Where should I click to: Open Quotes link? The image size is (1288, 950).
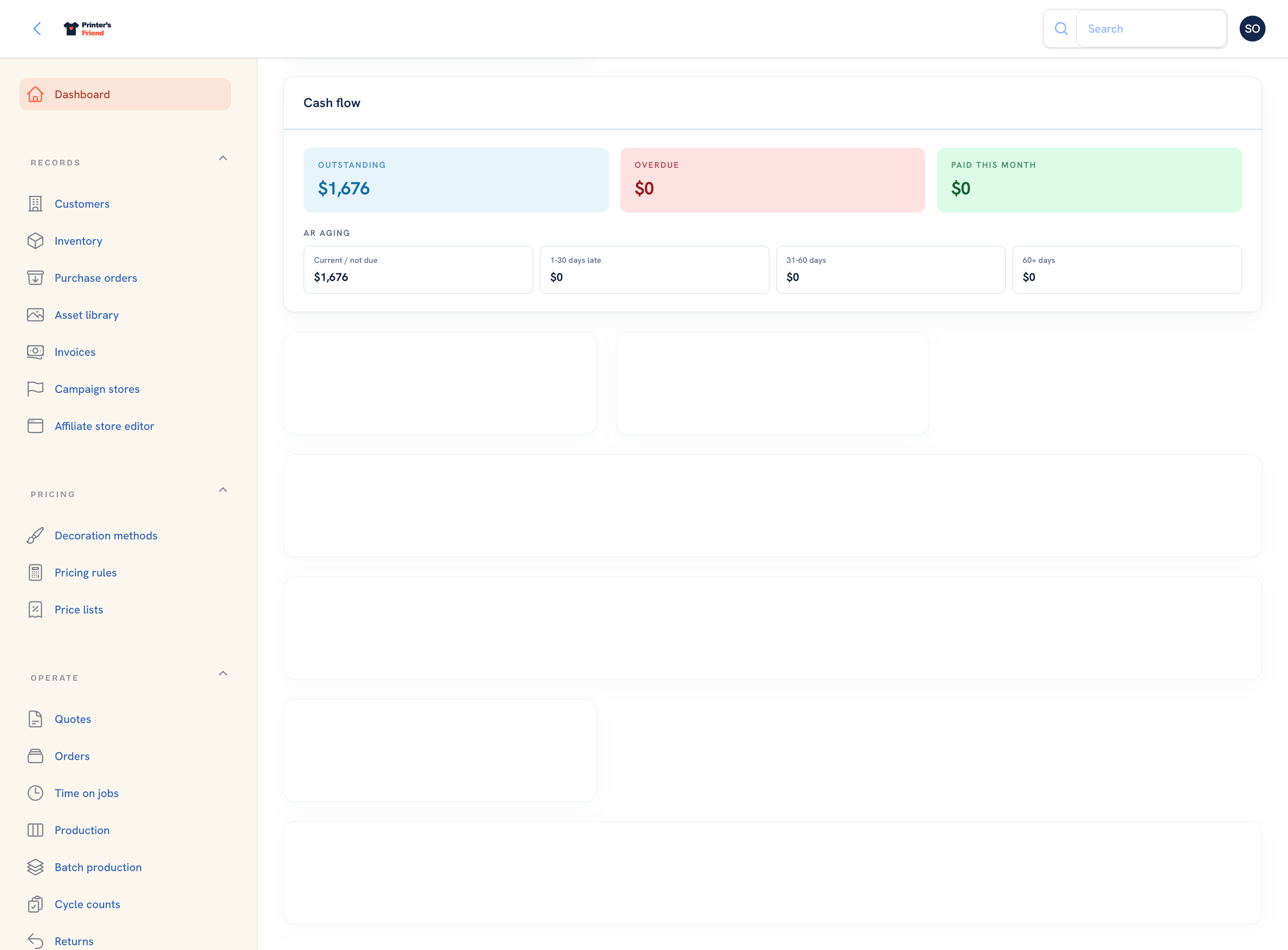pyautogui.click(x=73, y=719)
